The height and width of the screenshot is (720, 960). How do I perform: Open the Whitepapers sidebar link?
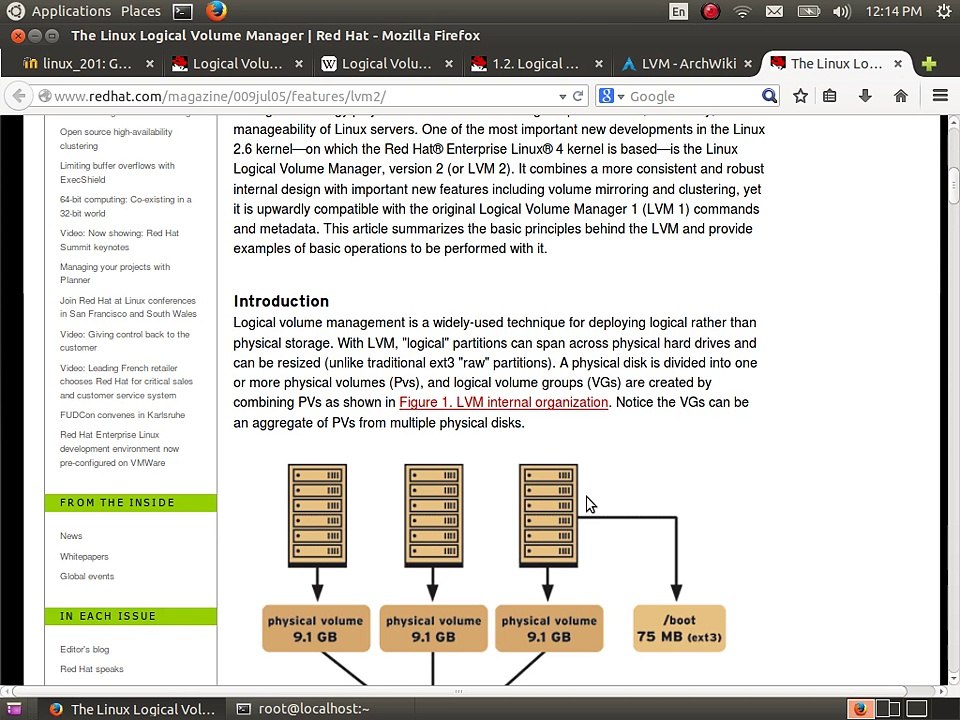84,557
